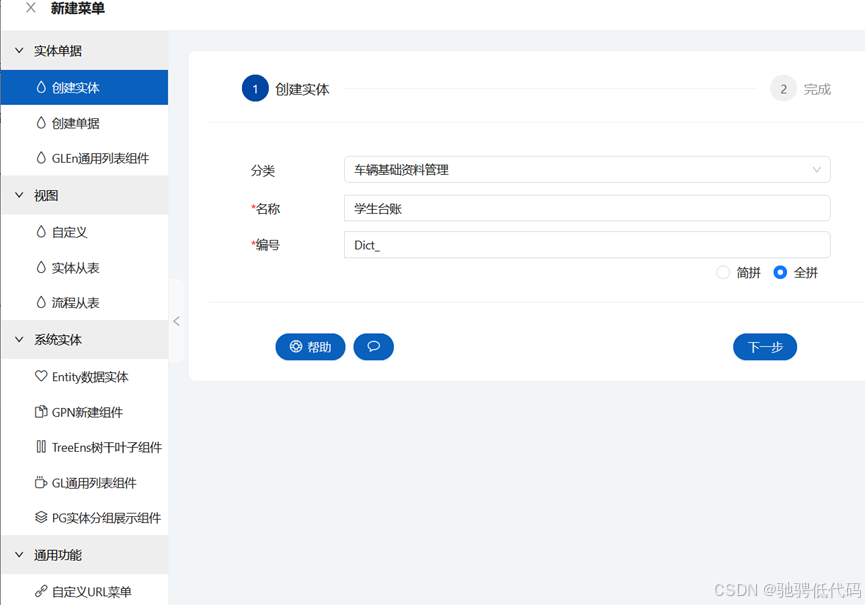Click the heart icon of Entity数据实体
The height and width of the screenshot is (605, 865).
(x=41, y=376)
